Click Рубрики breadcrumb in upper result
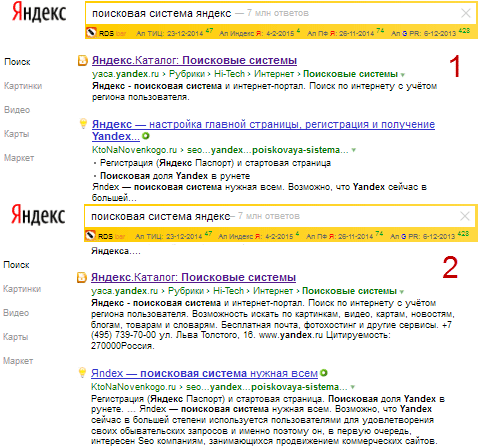The image size is (478, 447). (x=187, y=74)
